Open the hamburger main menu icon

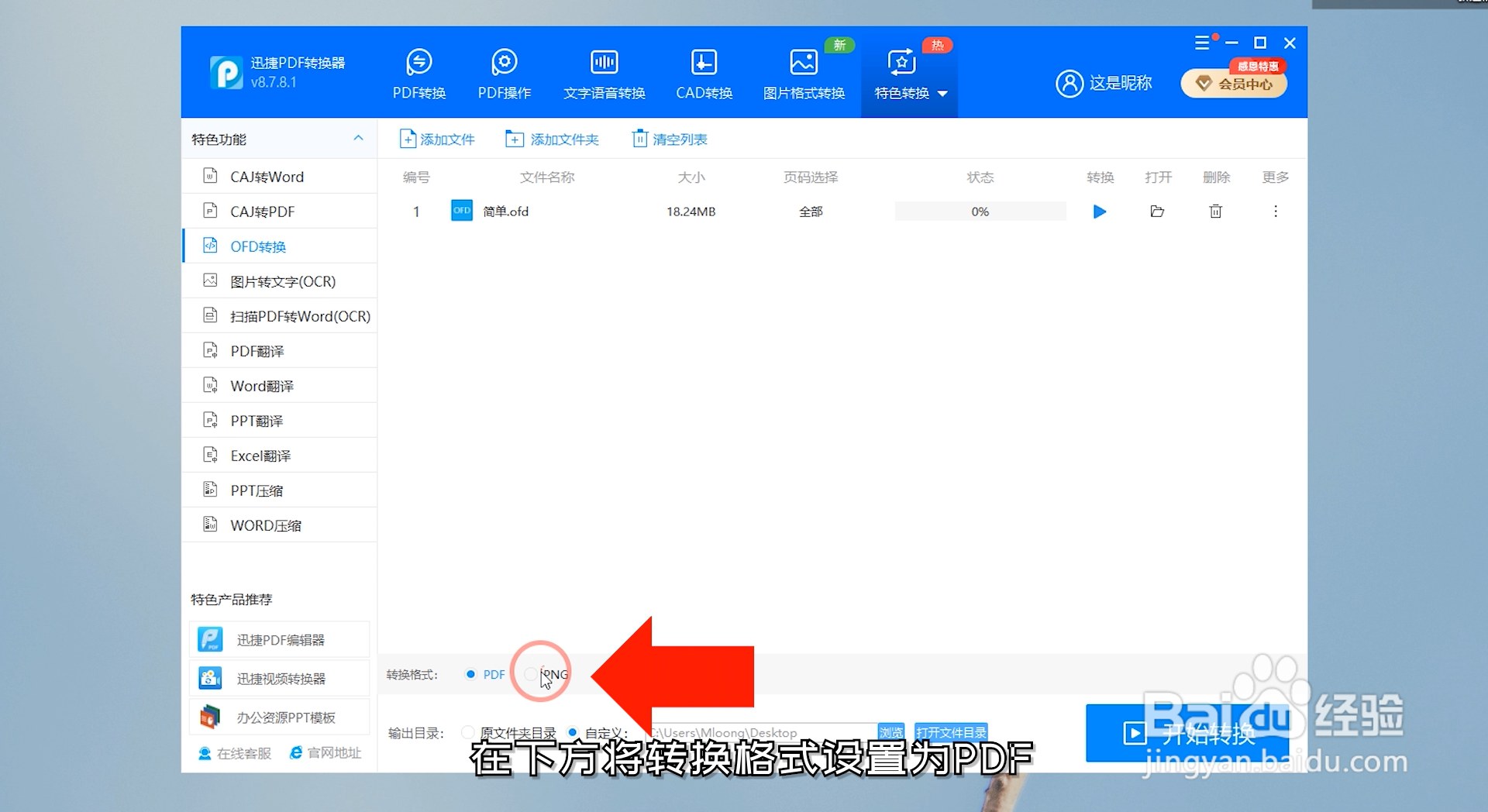click(1202, 43)
